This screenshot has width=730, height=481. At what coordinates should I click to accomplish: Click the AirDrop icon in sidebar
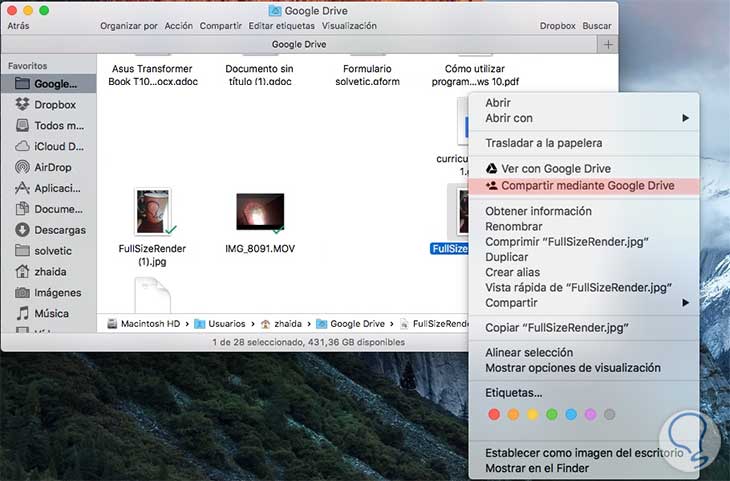click(22, 167)
